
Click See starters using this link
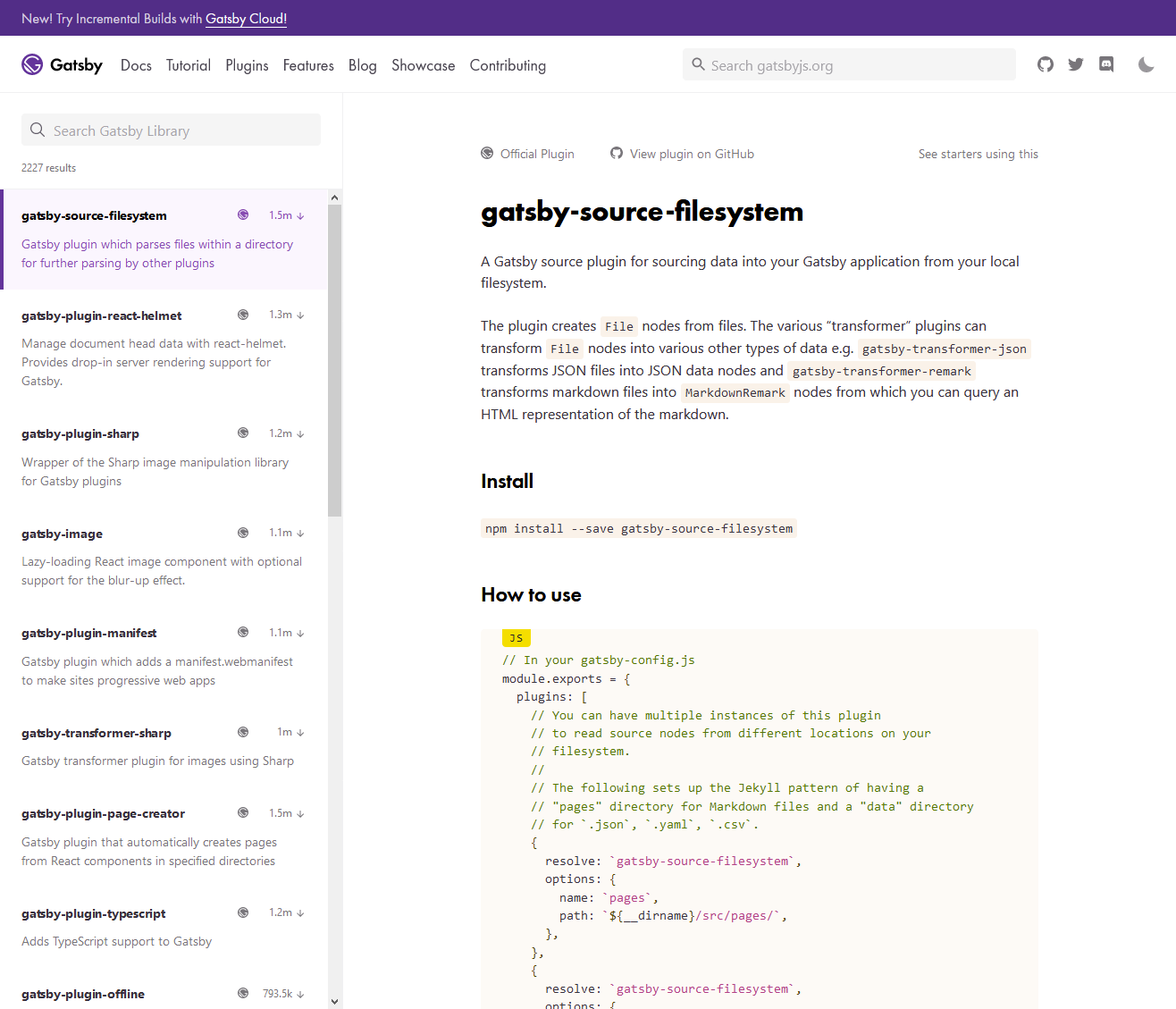[979, 154]
